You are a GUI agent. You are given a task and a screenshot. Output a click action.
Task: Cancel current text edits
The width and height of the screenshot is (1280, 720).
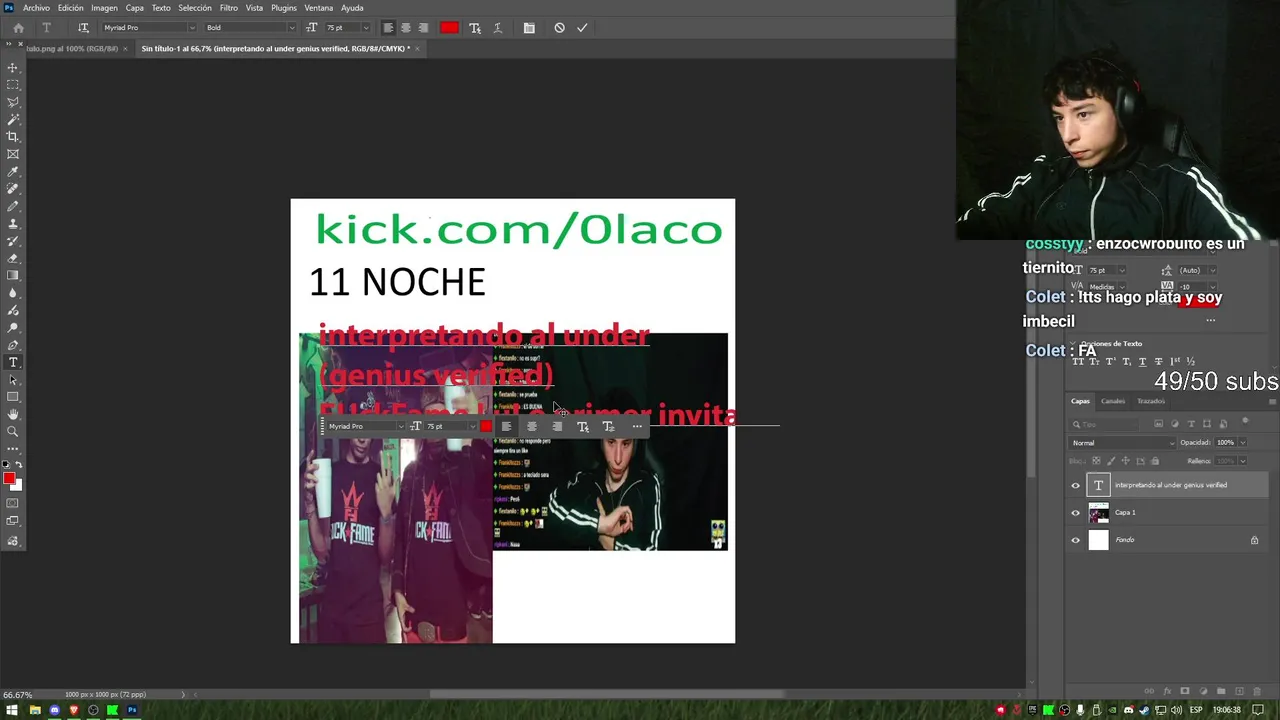click(559, 28)
